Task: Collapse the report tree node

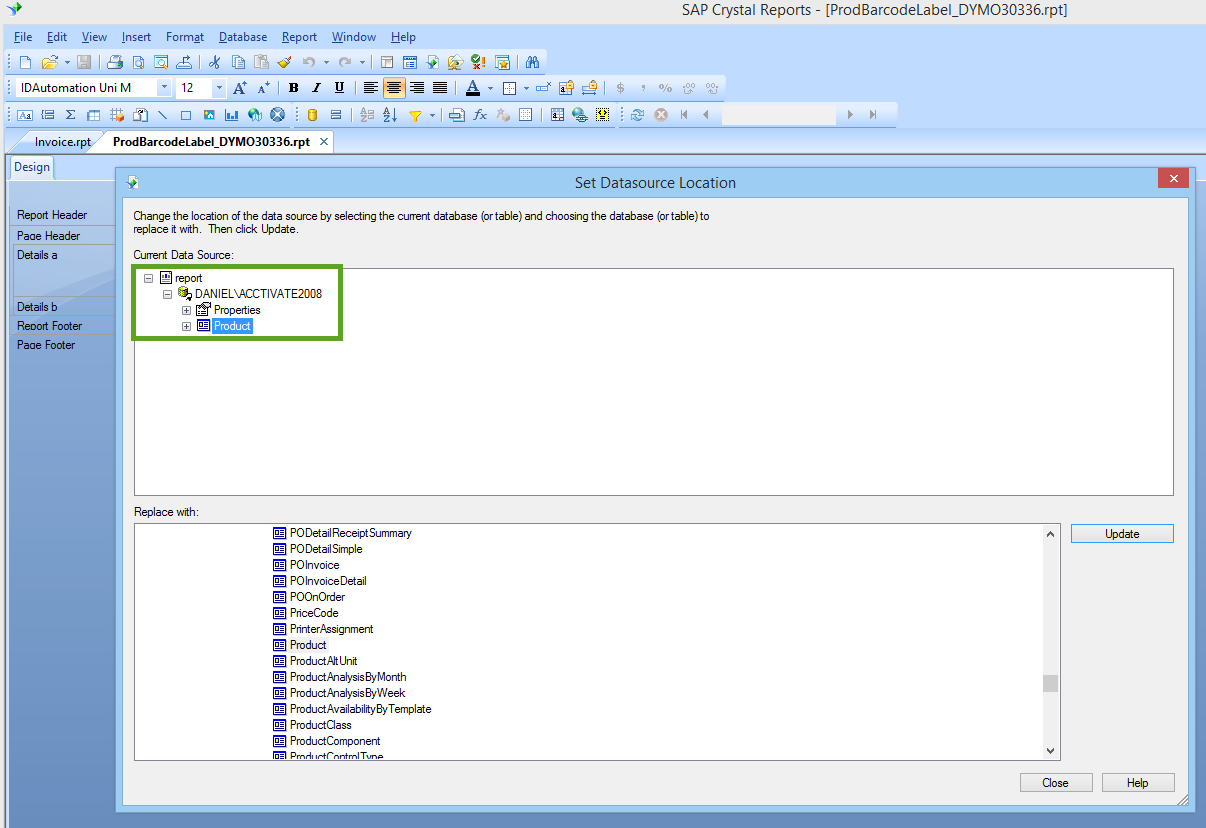Action: pos(149,278)
